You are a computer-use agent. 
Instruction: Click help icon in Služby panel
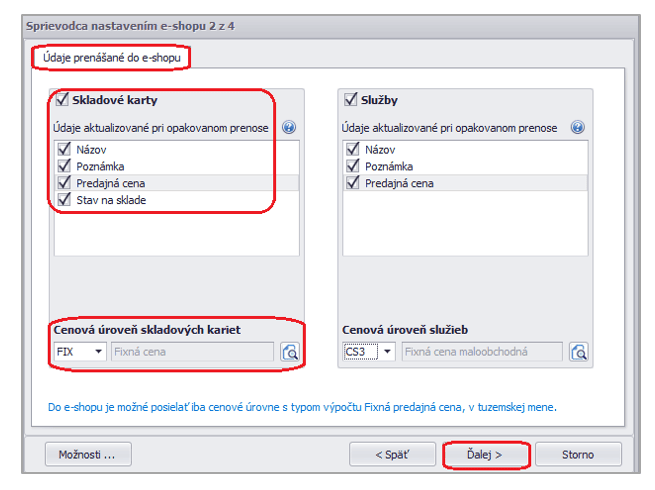pyautogui.click(x=577, y=128)
